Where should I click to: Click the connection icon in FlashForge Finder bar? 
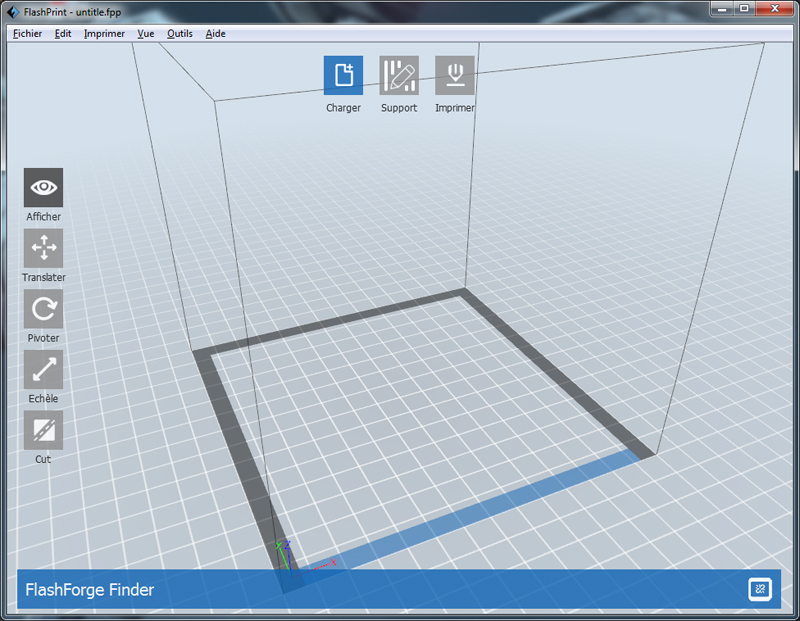(x=760, y=589)
